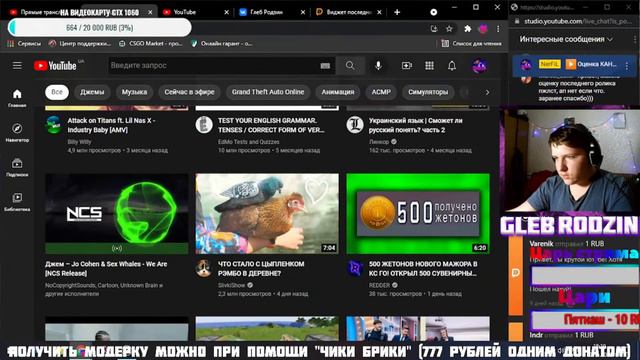Click the Линкор channel avatar
This screenshot has height=360, width=640.
click(x=355, y=124)
